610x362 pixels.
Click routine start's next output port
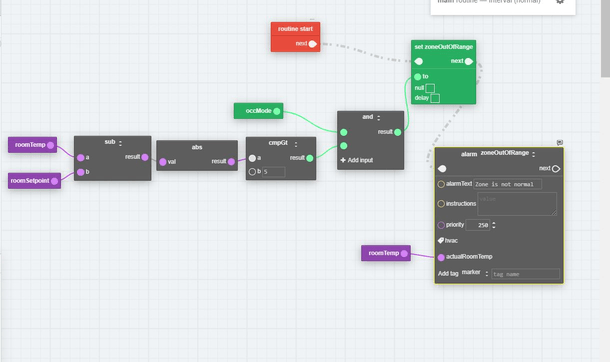[x=312, y=44]
